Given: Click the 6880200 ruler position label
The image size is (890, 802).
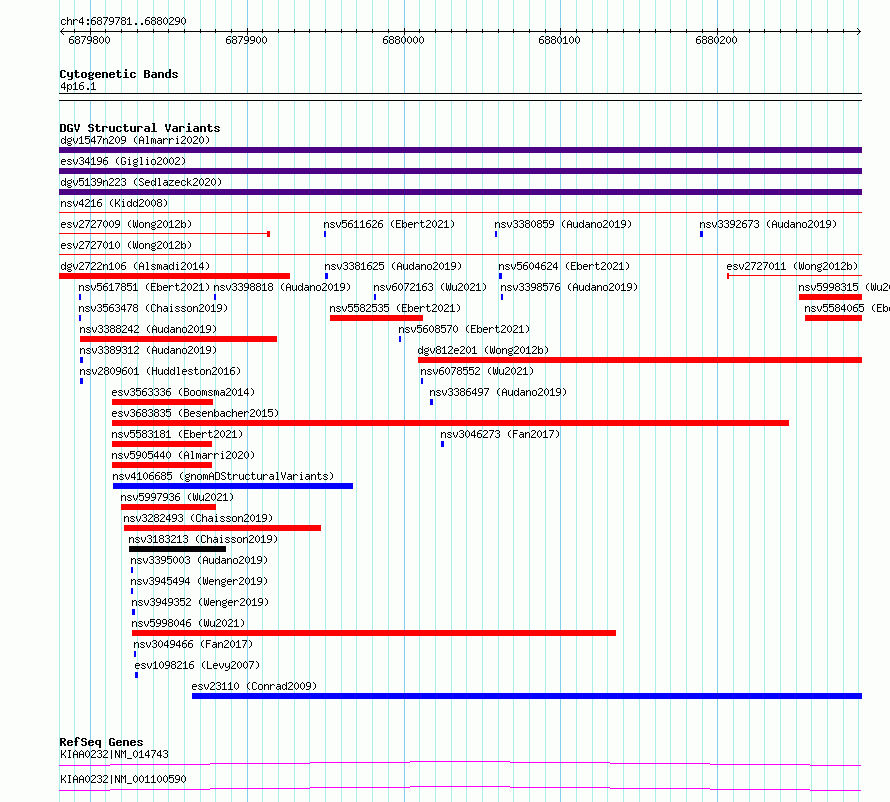Looking at the screenshot, I should [716, 40].
